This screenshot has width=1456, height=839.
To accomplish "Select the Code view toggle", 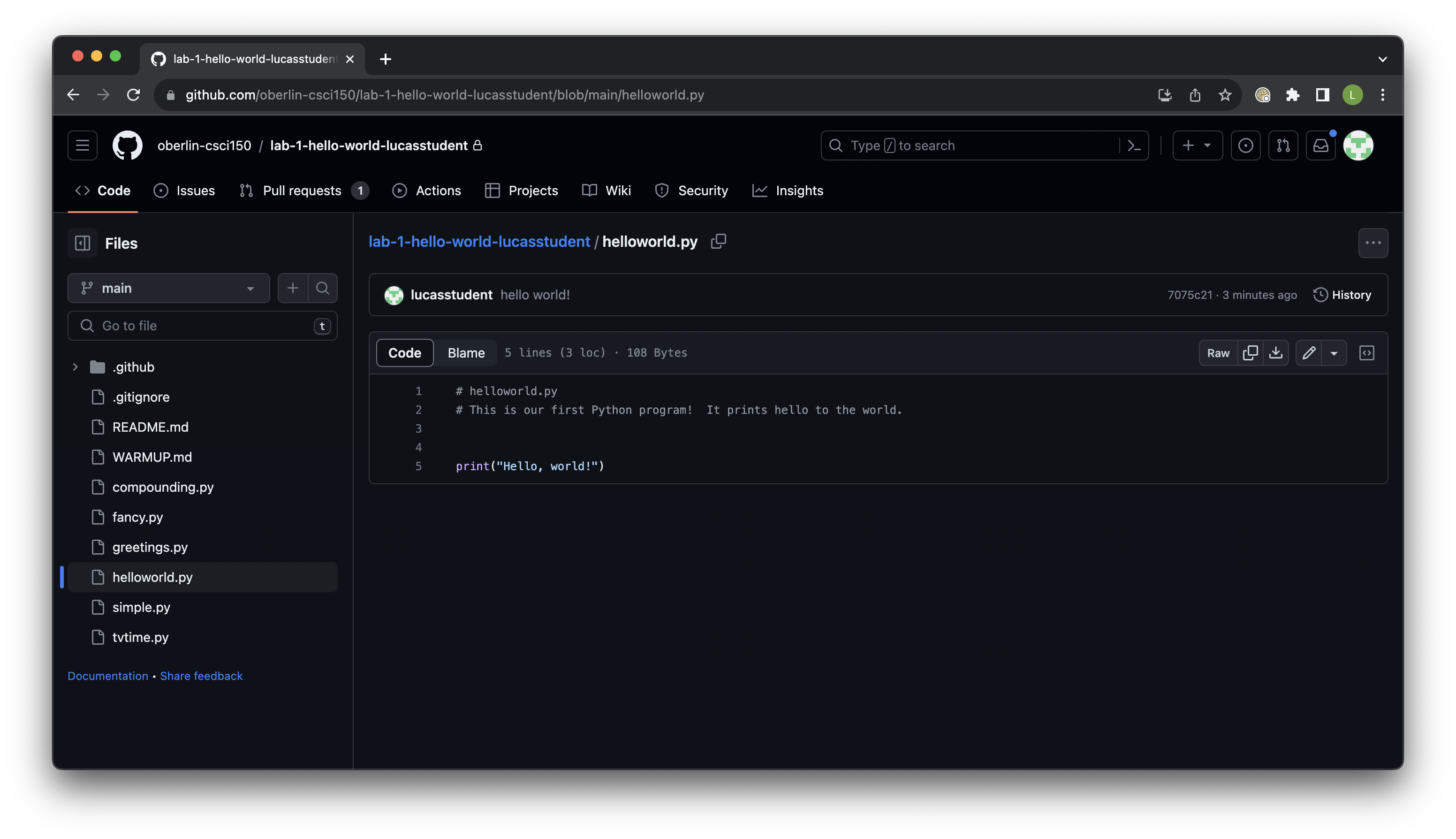I will pyautogui.click(x=405, y=353).
